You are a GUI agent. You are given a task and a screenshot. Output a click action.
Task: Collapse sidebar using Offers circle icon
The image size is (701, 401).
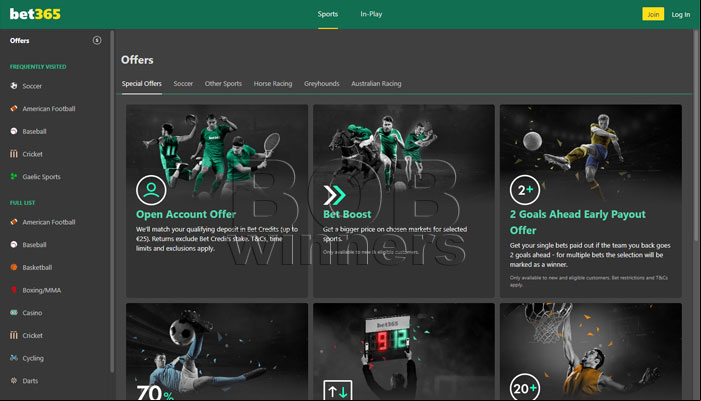[97, 40]
